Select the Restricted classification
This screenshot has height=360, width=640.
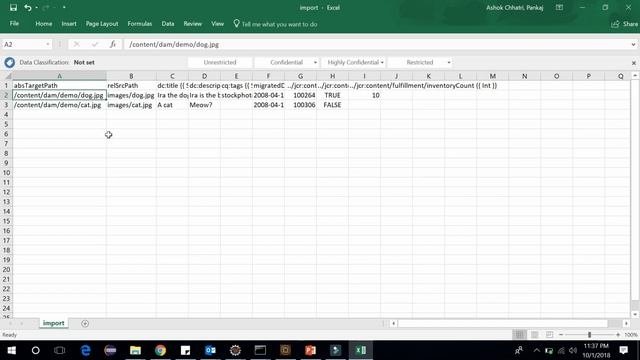420,62
